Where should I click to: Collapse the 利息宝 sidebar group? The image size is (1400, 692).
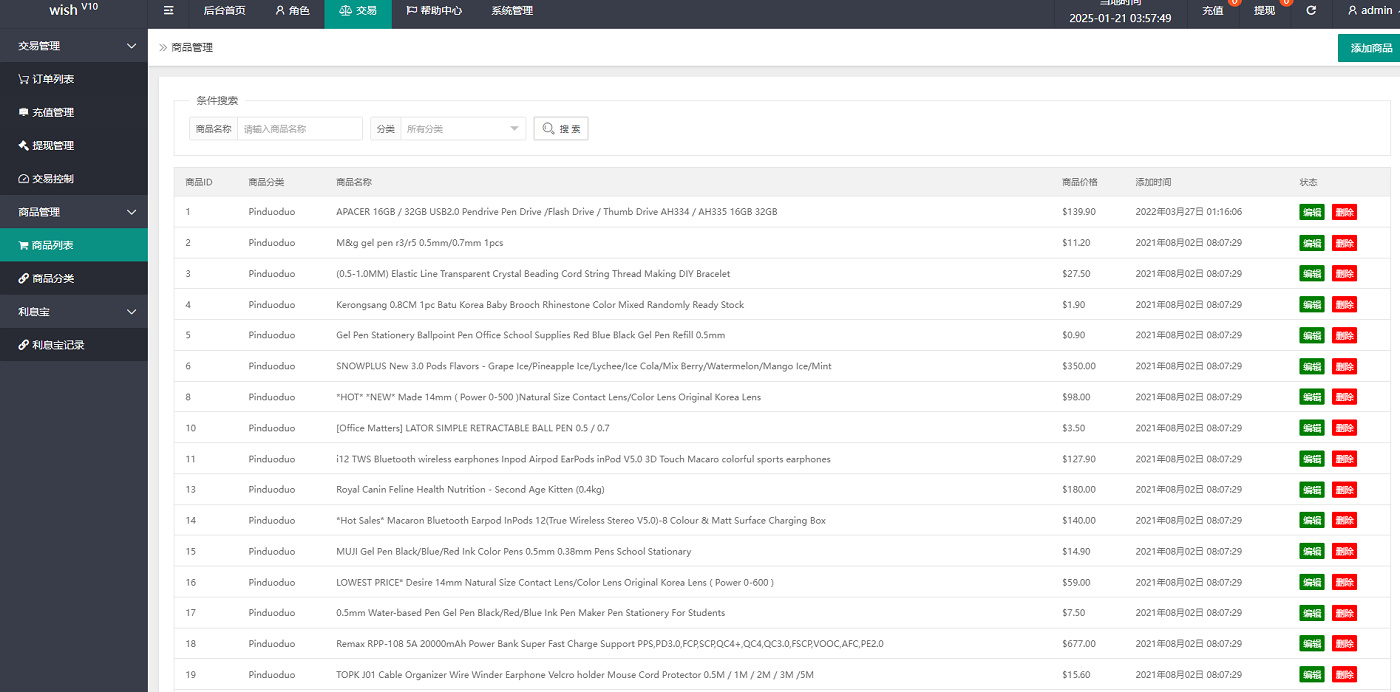tap(73, 311)
